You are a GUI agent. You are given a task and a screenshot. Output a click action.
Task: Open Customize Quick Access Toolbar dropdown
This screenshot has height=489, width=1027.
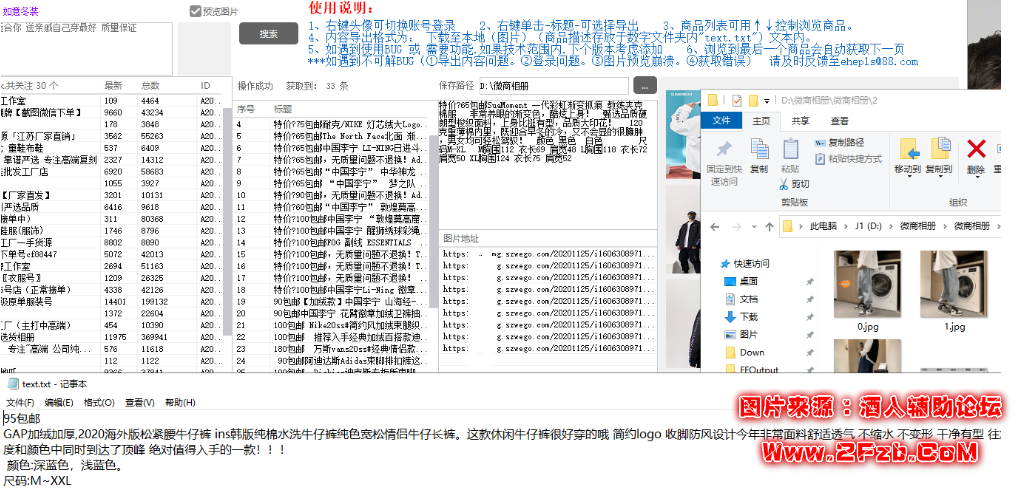tap(767, 101)
